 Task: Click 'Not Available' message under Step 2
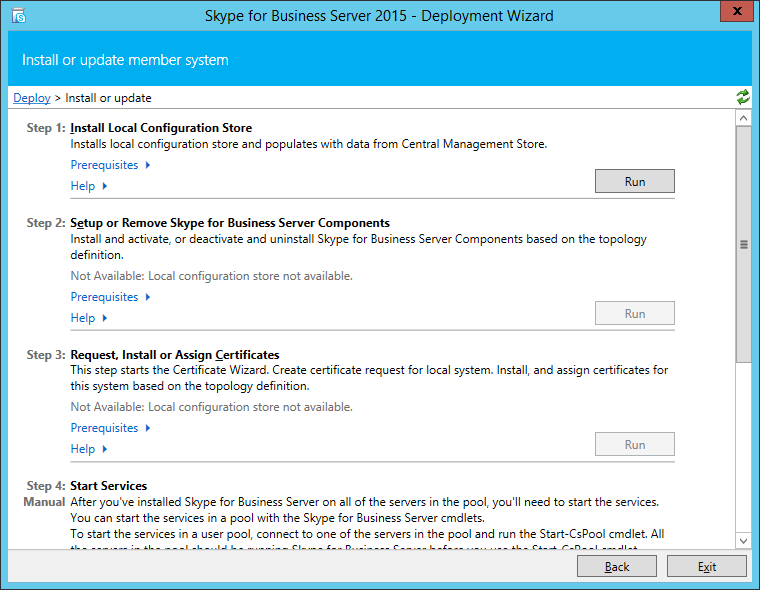pos(211,276)
